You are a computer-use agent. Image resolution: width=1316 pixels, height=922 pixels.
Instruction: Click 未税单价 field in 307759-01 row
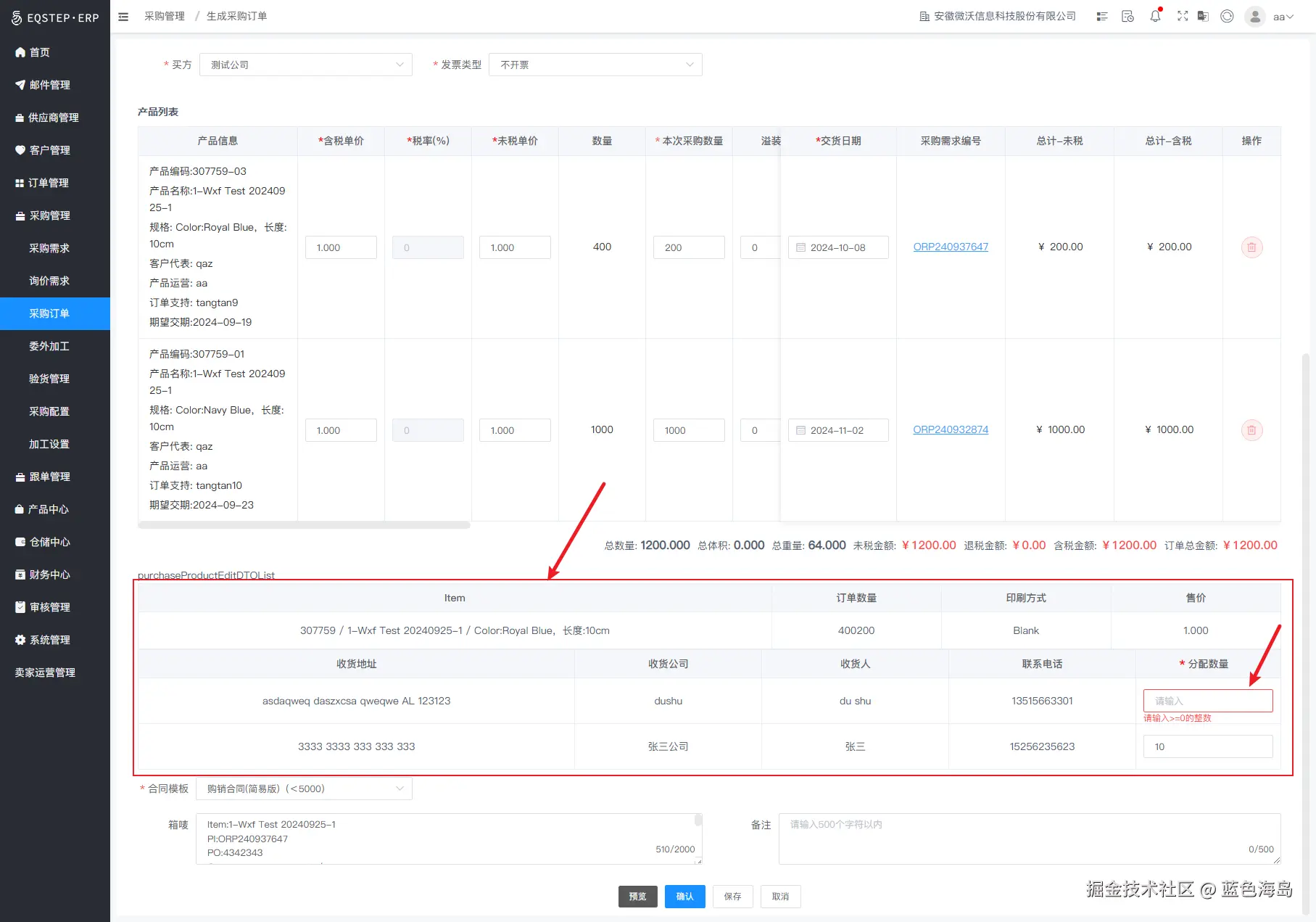(x=515, y=430)
